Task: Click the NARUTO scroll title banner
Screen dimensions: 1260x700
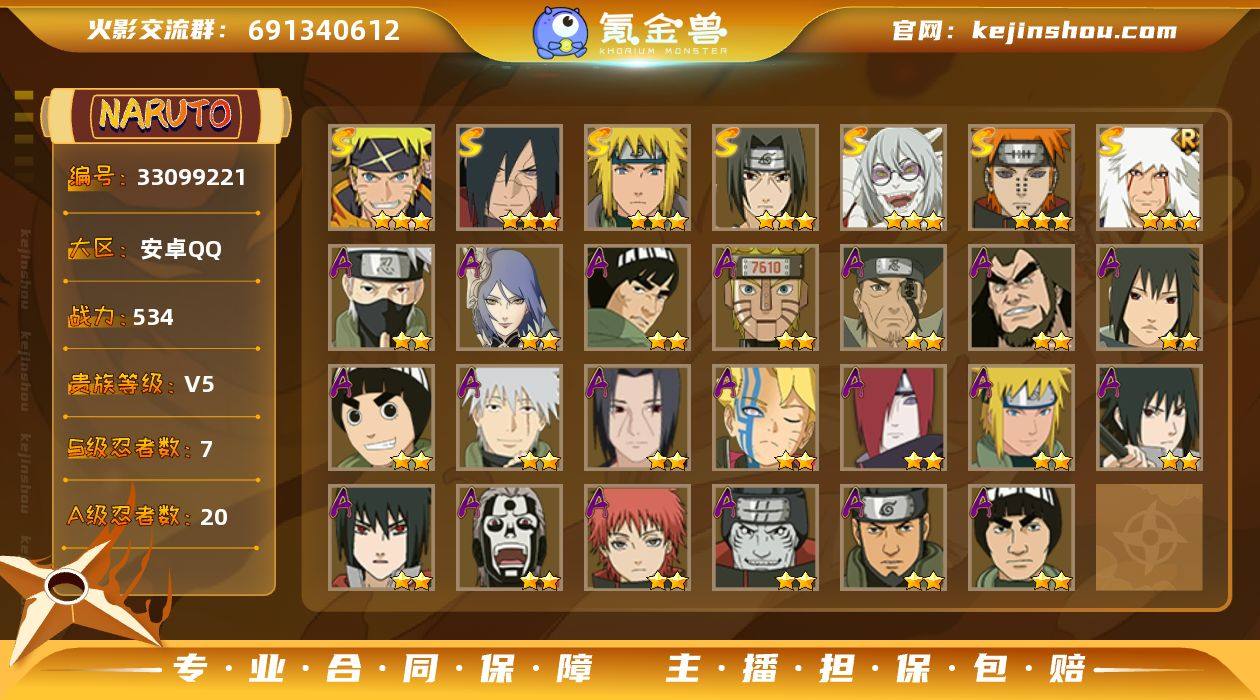Action: click(x=166, y=115)
